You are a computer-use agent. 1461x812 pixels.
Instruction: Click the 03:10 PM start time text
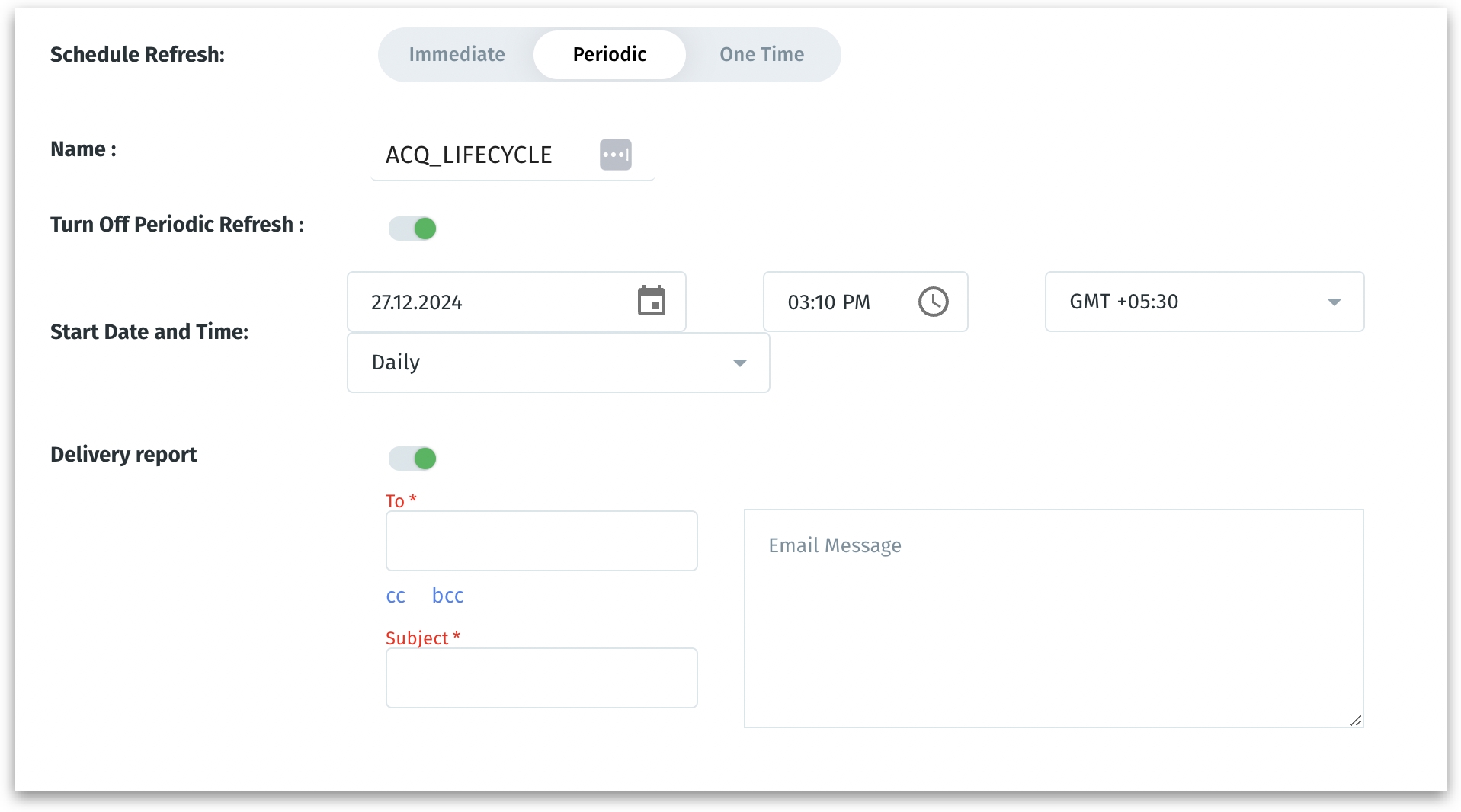pyautogui.click(x=828, y=302)
